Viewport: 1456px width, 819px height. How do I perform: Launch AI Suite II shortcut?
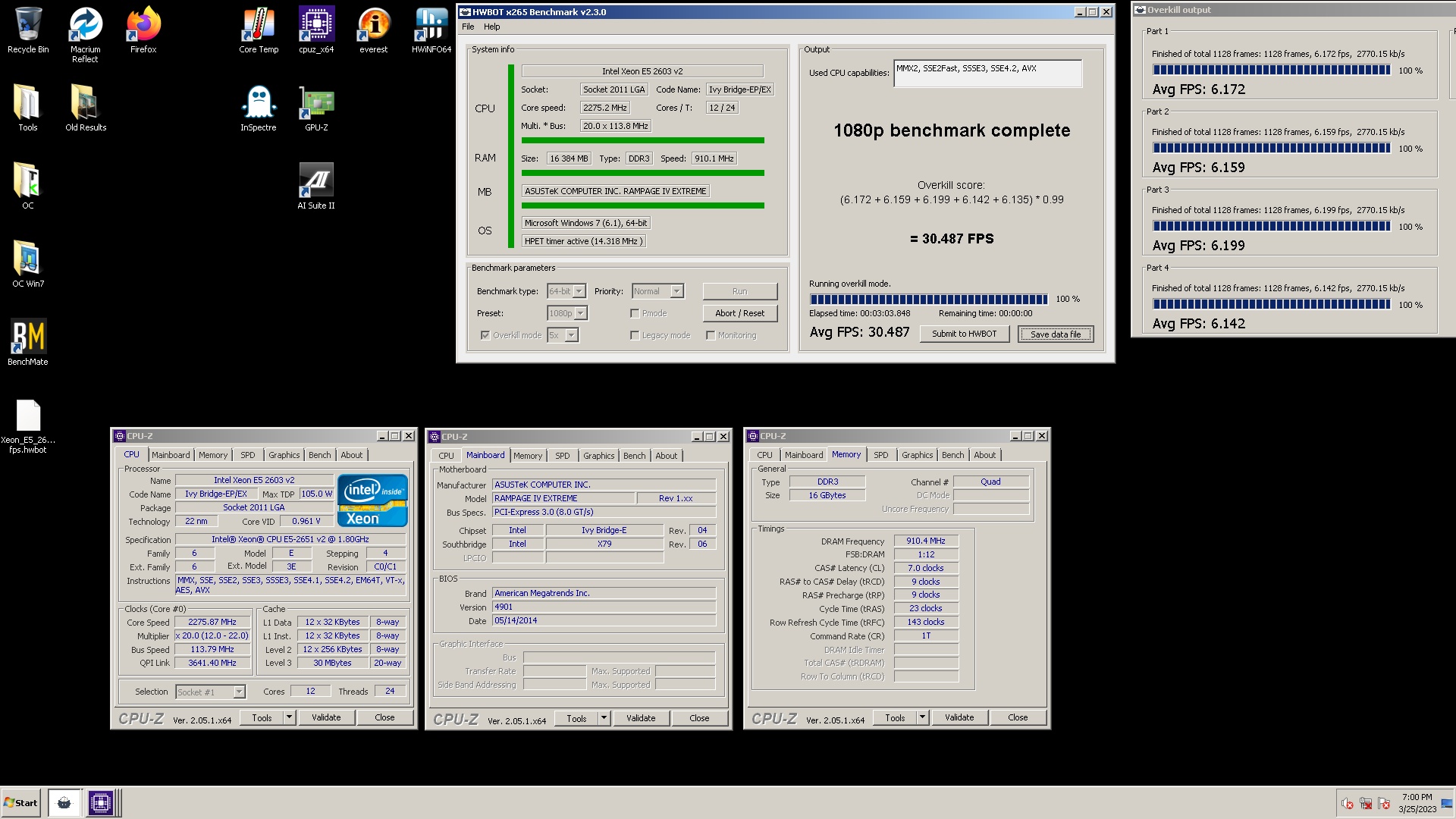click(316, 186)
